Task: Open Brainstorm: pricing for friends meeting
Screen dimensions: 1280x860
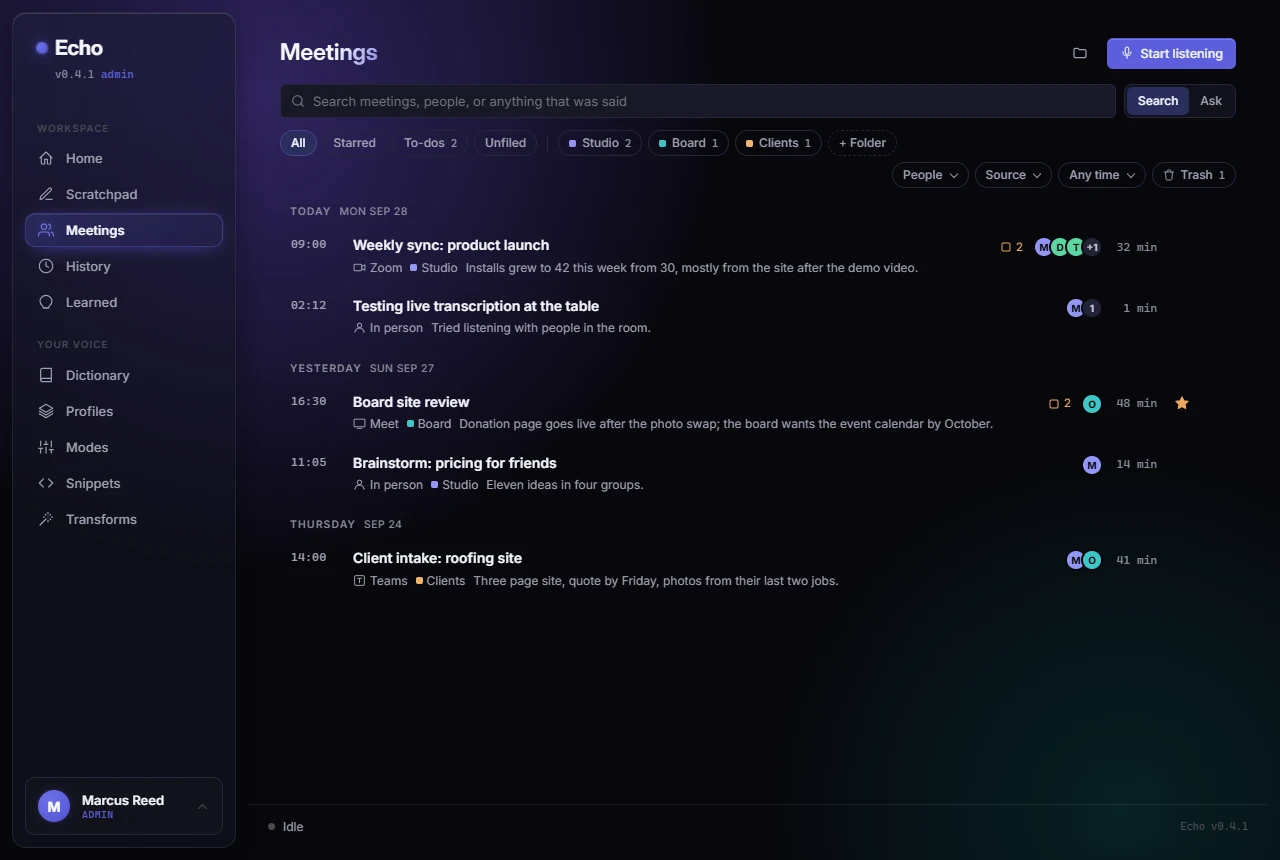Action: point(455,463)
